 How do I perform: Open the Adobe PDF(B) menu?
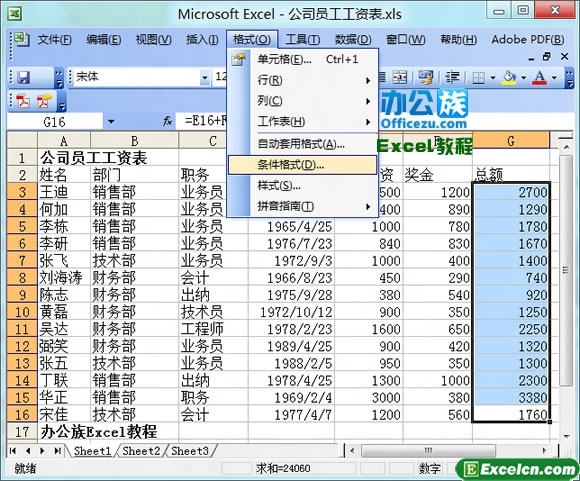coord(528,39)
